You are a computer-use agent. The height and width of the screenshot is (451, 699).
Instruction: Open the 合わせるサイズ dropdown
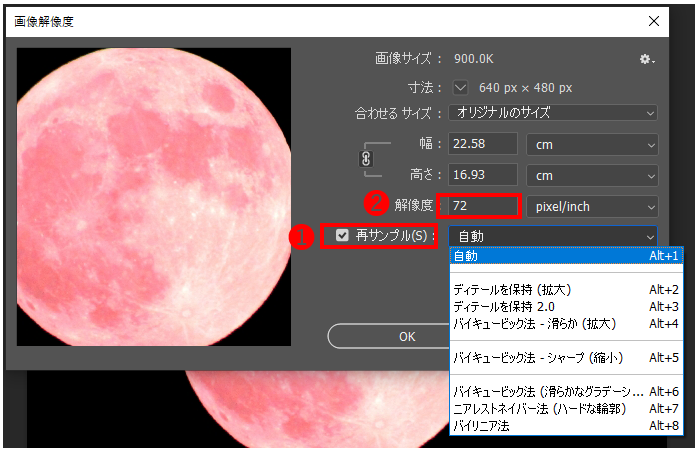[552, 113]
